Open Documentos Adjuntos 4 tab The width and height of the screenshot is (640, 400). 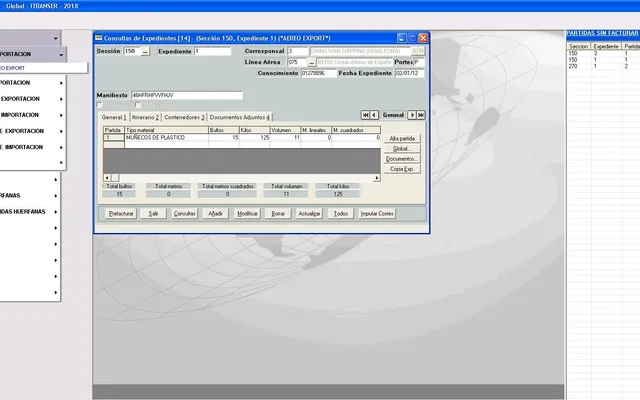coord(240,117)
